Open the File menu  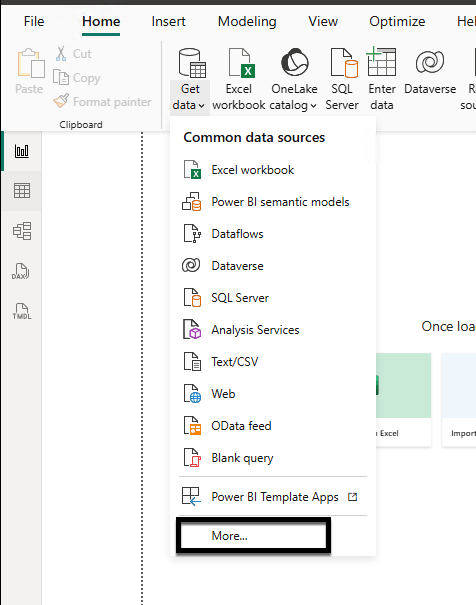click(x=34, y=22)
